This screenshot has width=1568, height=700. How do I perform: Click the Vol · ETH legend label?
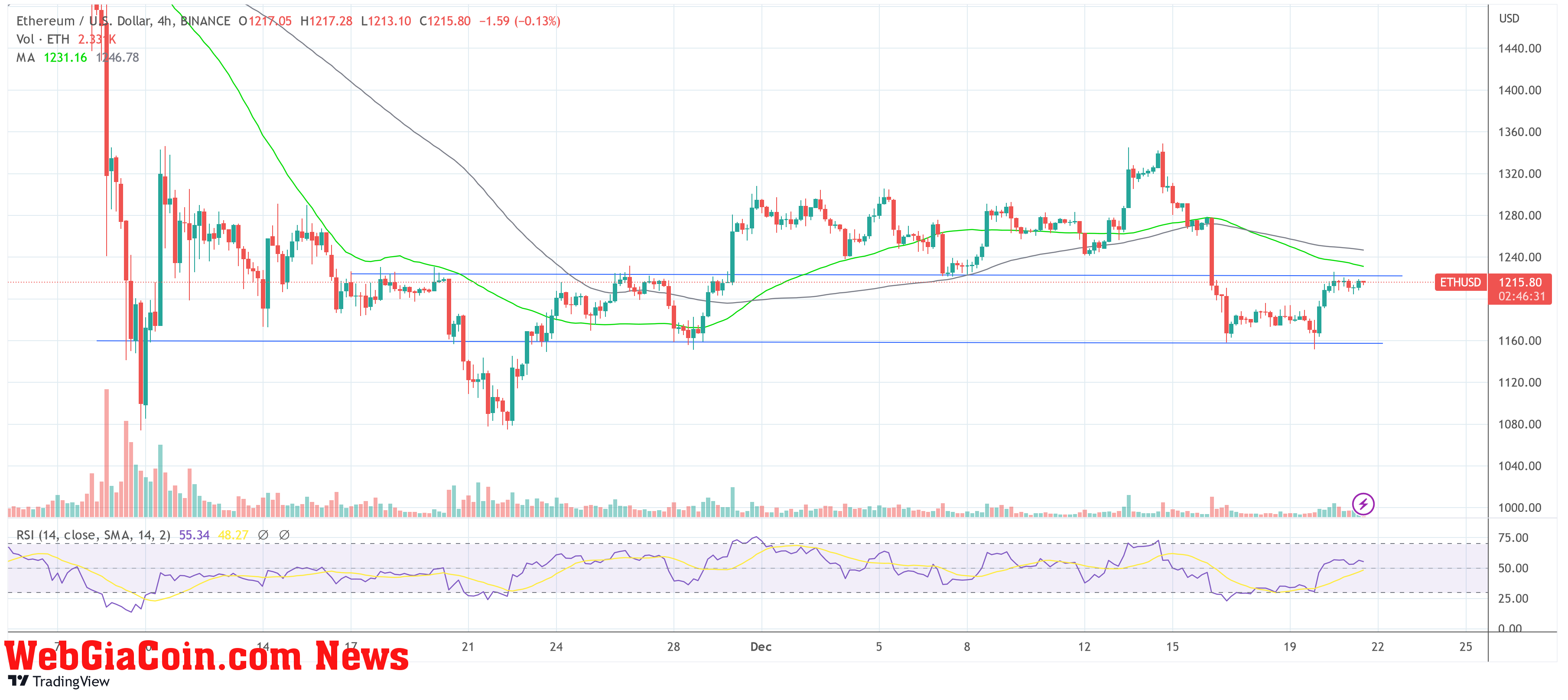[x=42, y=39]
